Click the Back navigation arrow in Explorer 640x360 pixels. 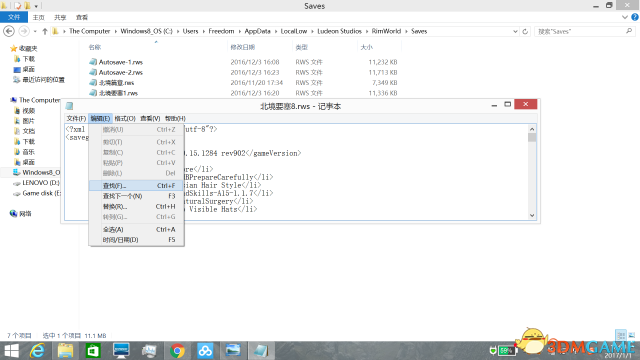tap(9, 31)
